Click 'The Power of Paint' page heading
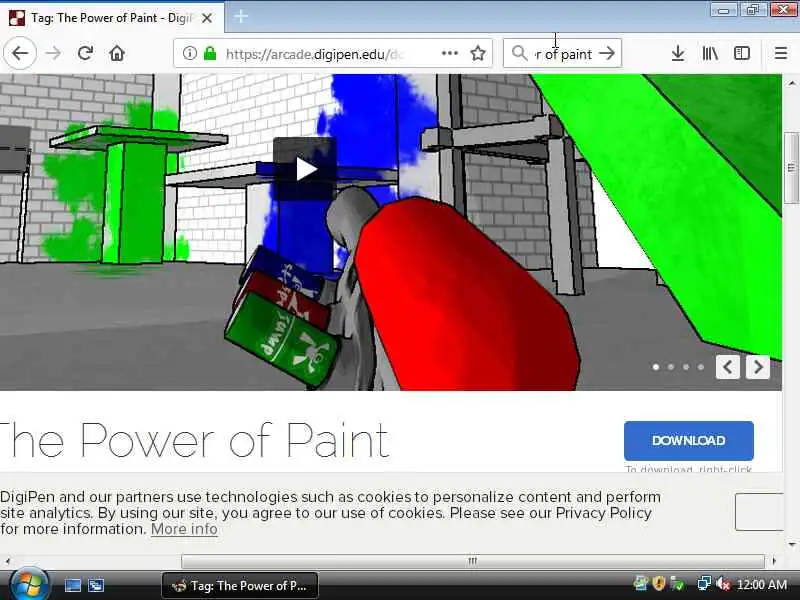This screenshot has height=600, width=800. [194, 440]
